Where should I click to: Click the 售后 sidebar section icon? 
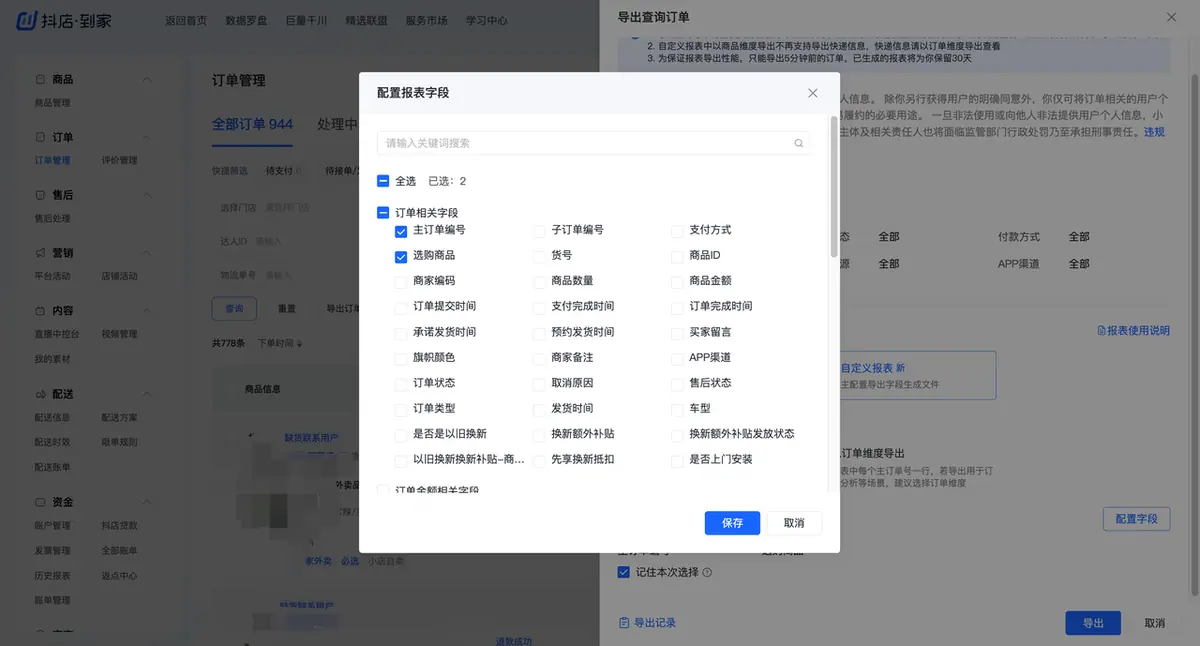[40, 195]
